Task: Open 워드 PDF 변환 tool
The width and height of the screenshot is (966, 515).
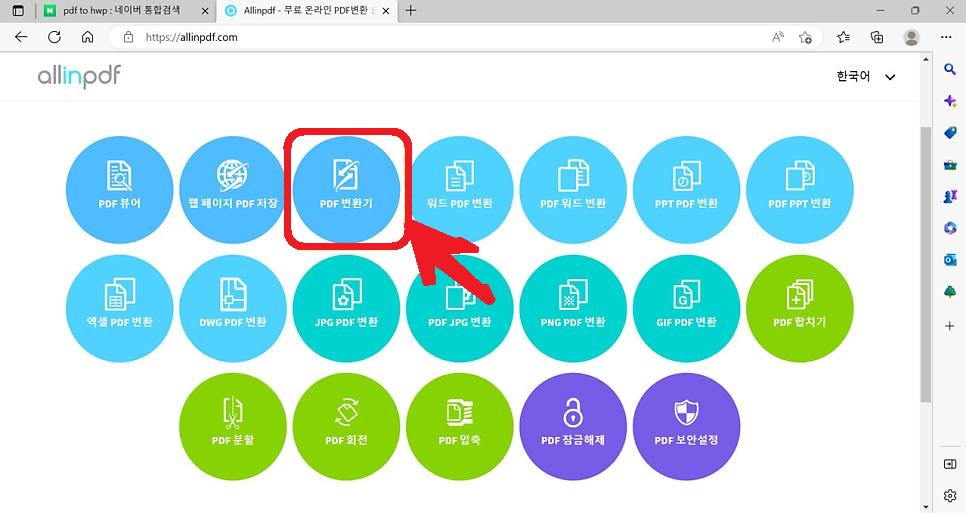Action: coord(460,190)
